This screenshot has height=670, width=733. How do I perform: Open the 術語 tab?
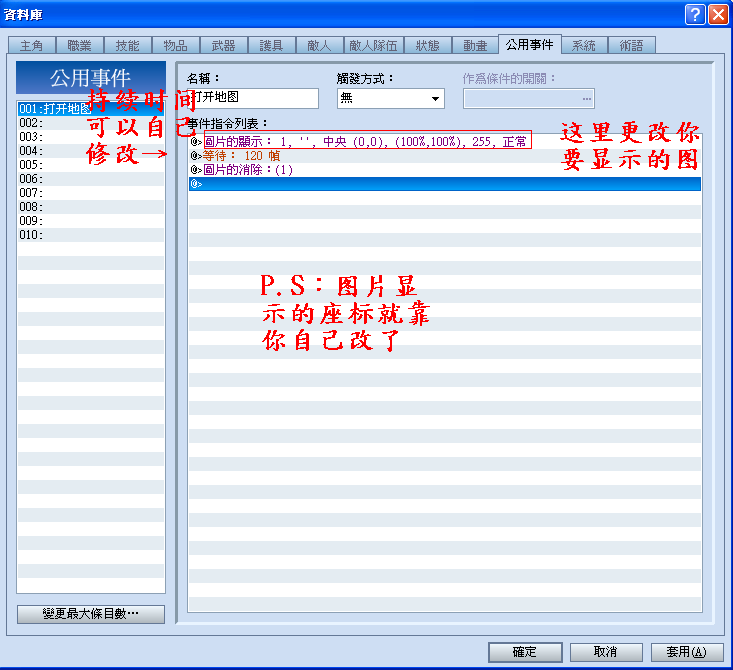pos(632,45)
